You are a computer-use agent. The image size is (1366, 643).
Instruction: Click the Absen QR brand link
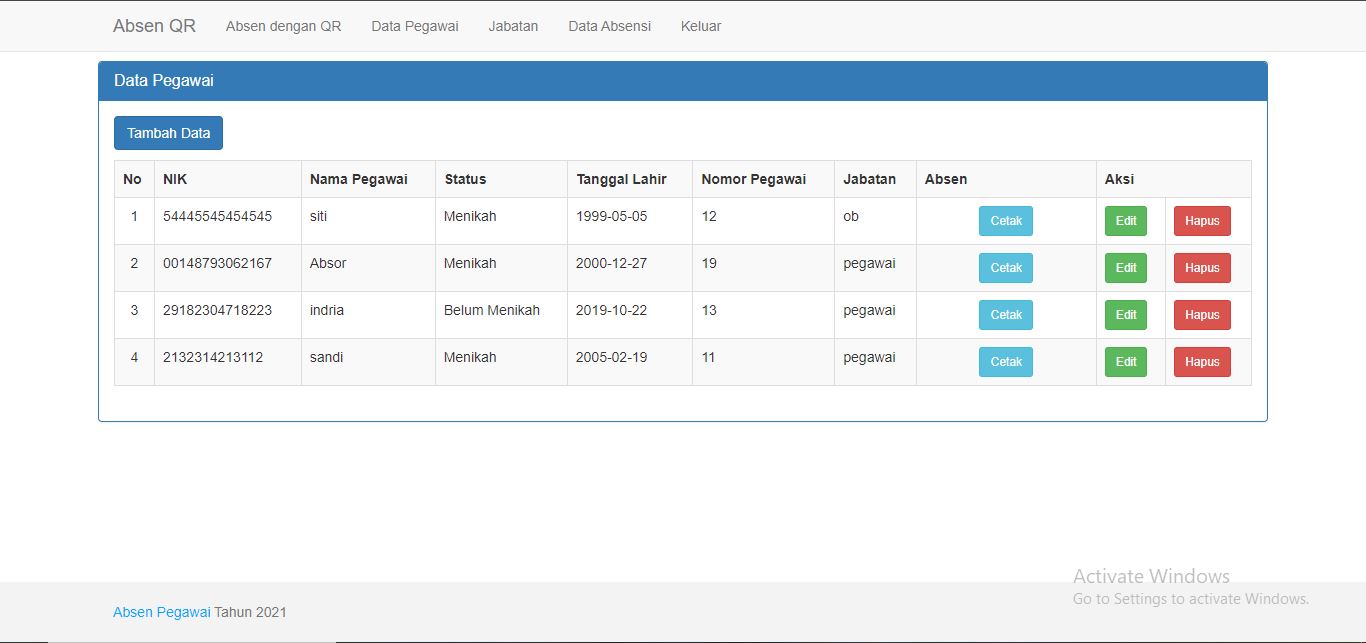click(x=154, y=26)
